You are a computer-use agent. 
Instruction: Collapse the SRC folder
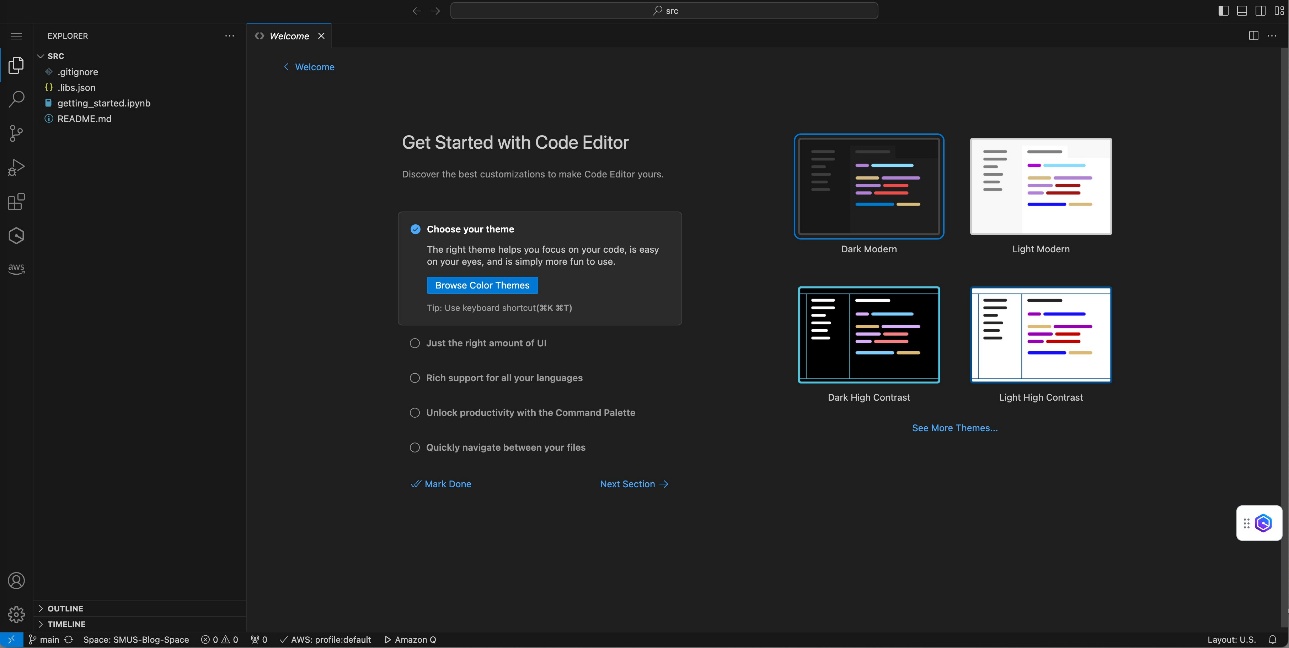pyautogui.click(x=140, y=56)
